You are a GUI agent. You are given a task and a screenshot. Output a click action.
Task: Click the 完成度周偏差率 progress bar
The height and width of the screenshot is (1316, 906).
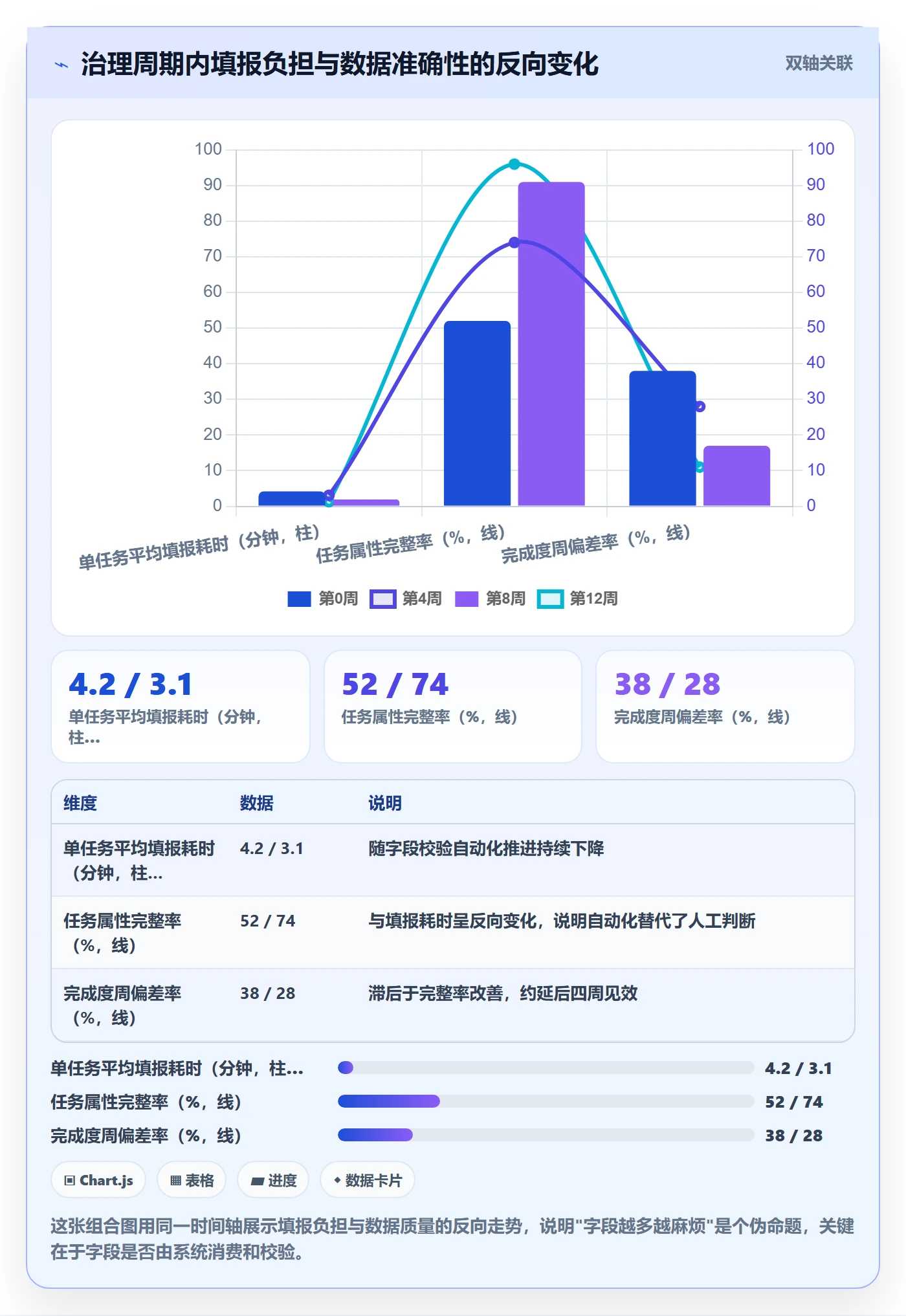546,1135
